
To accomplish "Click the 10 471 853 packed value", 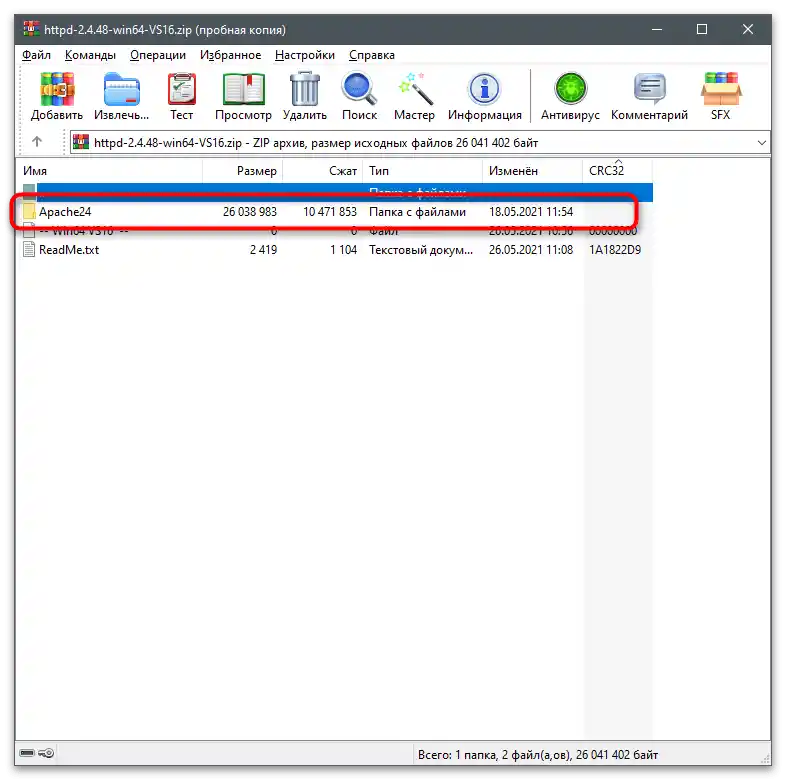I will (x=330, y=212).
